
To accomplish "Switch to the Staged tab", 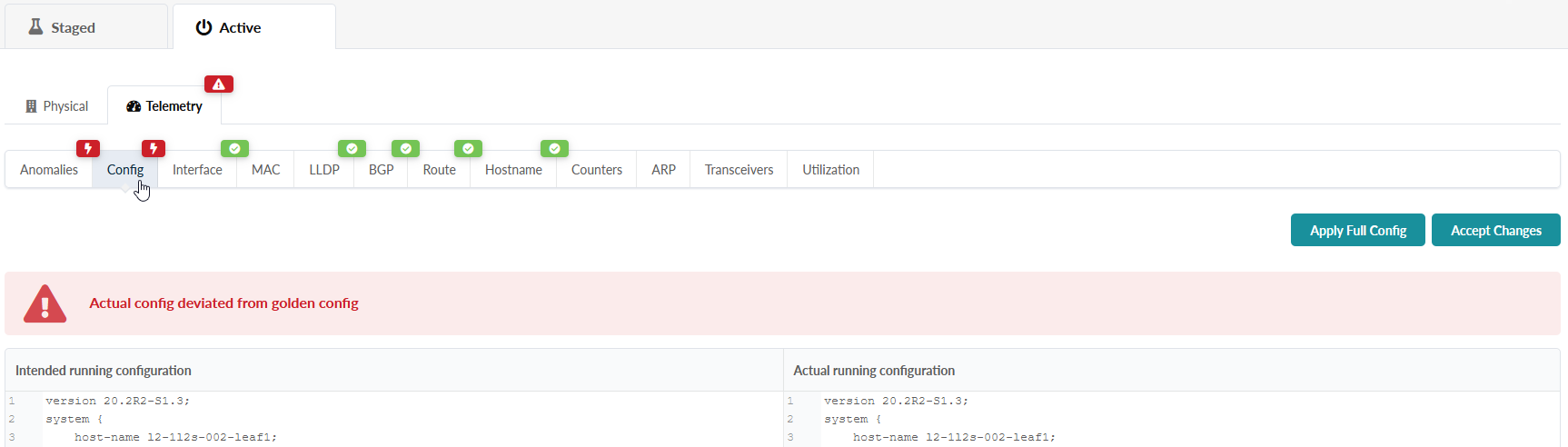I will pos(63,27).
